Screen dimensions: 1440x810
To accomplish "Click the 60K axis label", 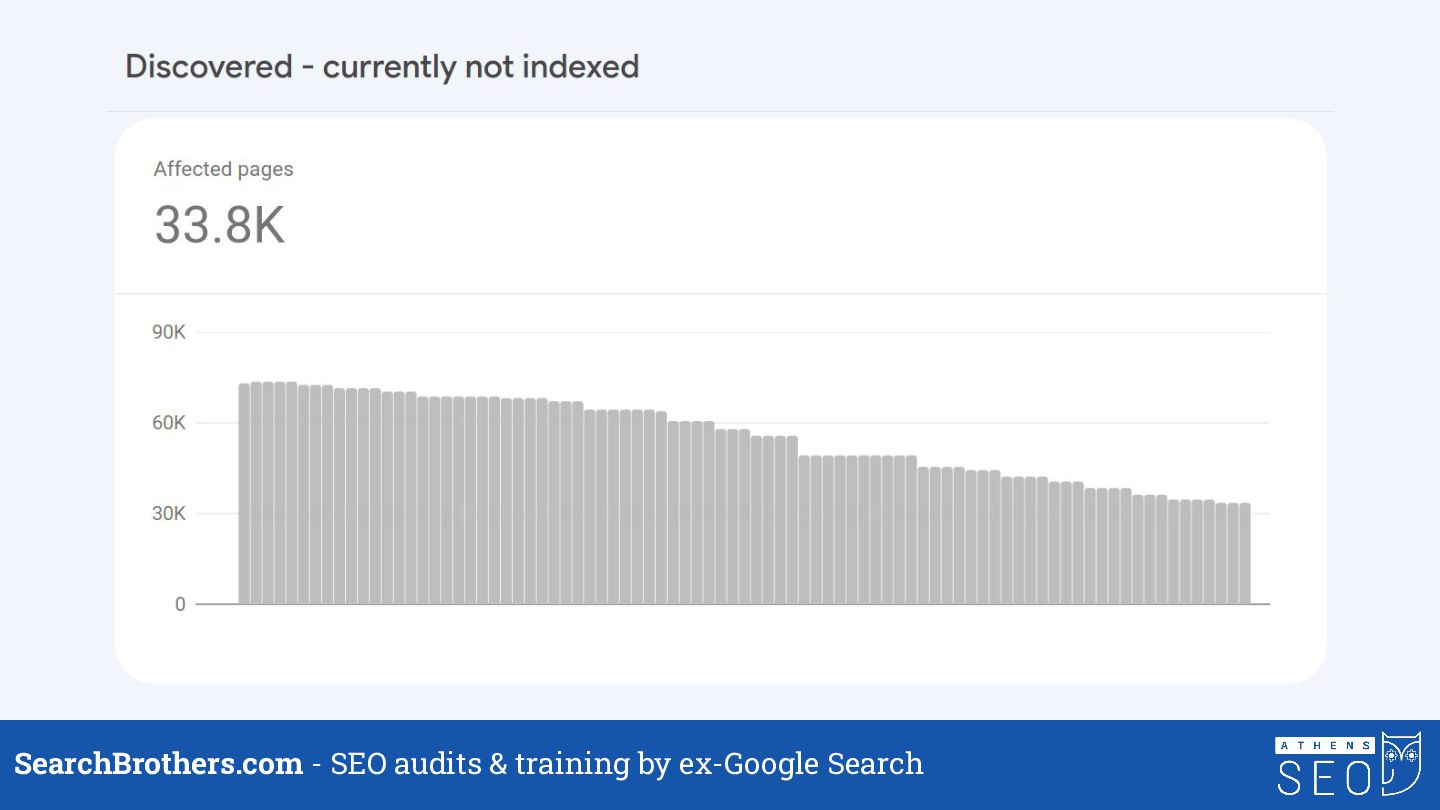I will point(169,423).
